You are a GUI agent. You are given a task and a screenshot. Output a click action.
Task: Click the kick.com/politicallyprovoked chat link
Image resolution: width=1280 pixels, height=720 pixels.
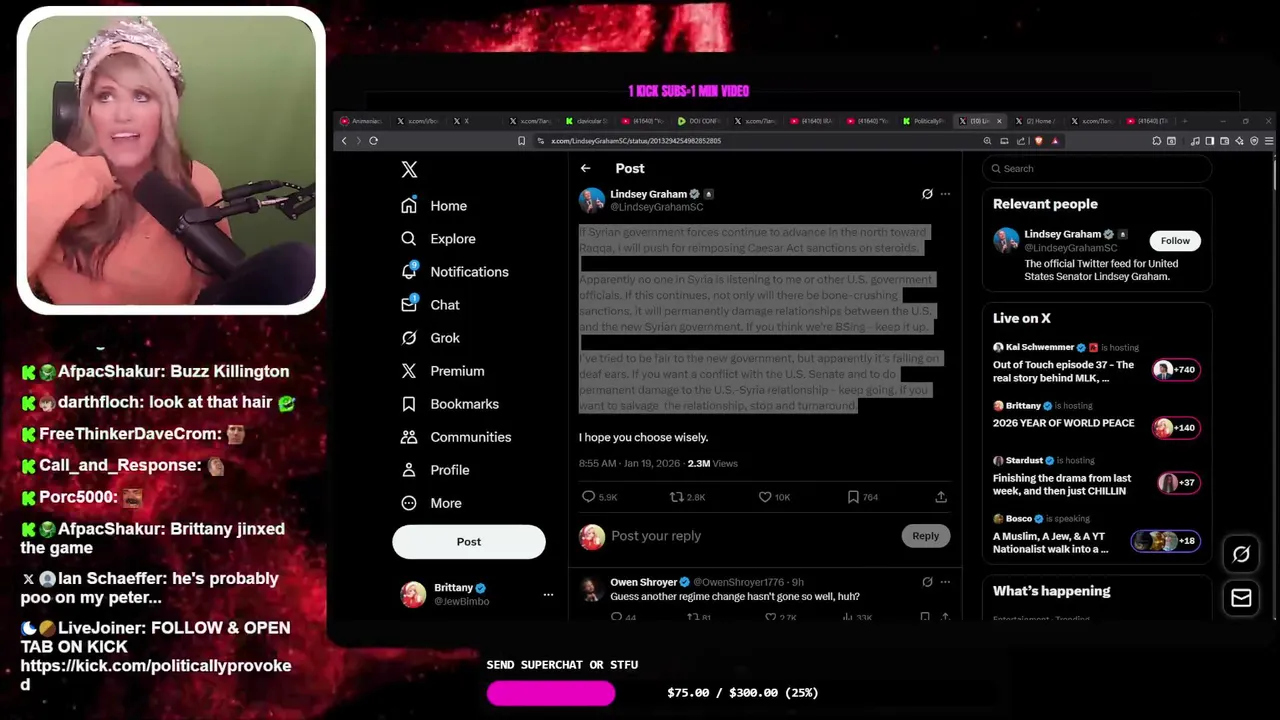click(156, 675)
